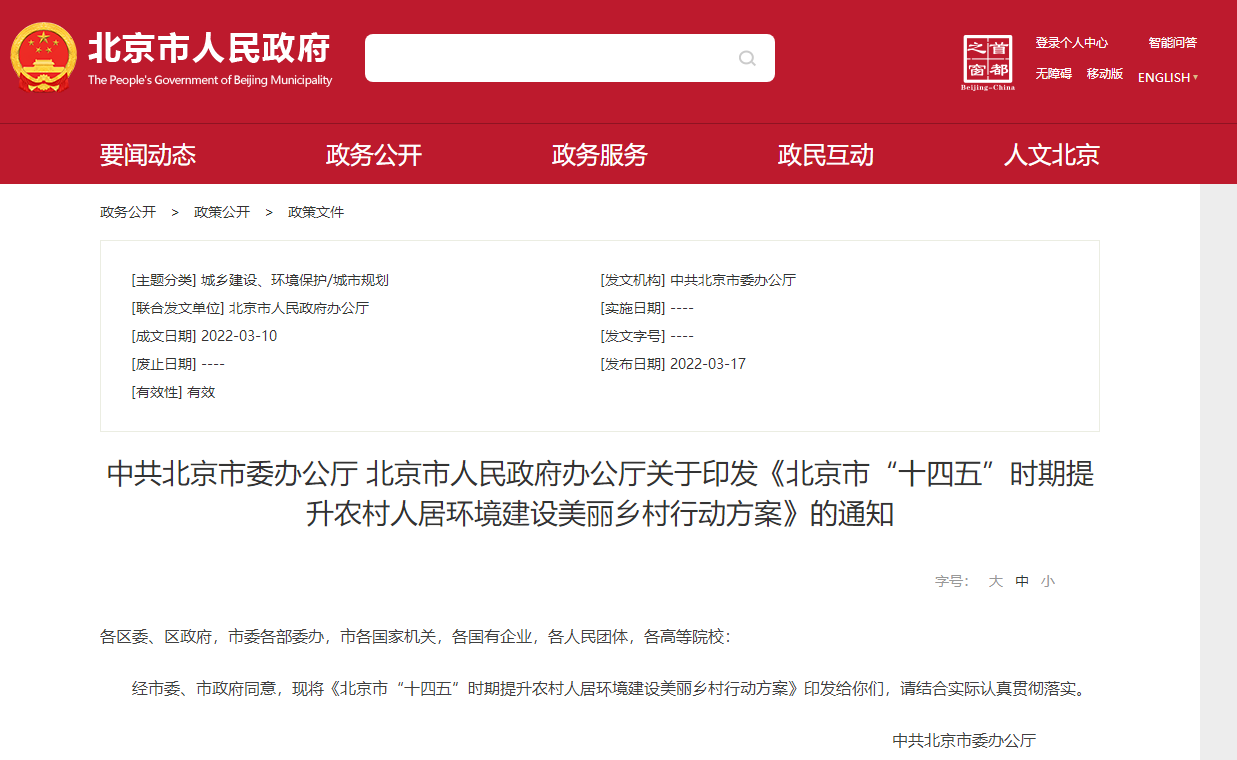Expand the ENGLISH language dropdown
Screen dimensions: 1237x760
tap(1167, 77)
